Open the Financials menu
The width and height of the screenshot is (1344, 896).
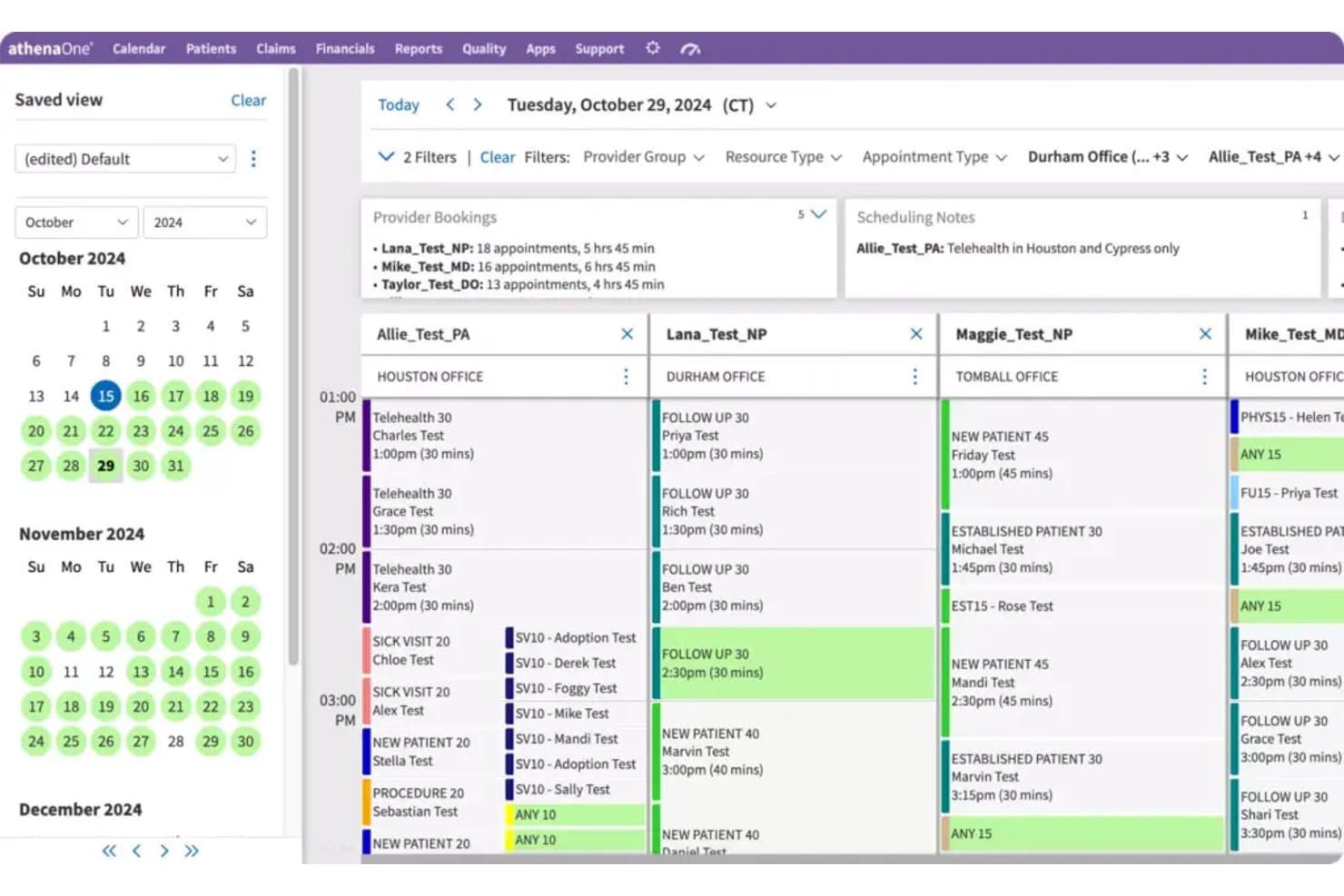click(345, 49)
